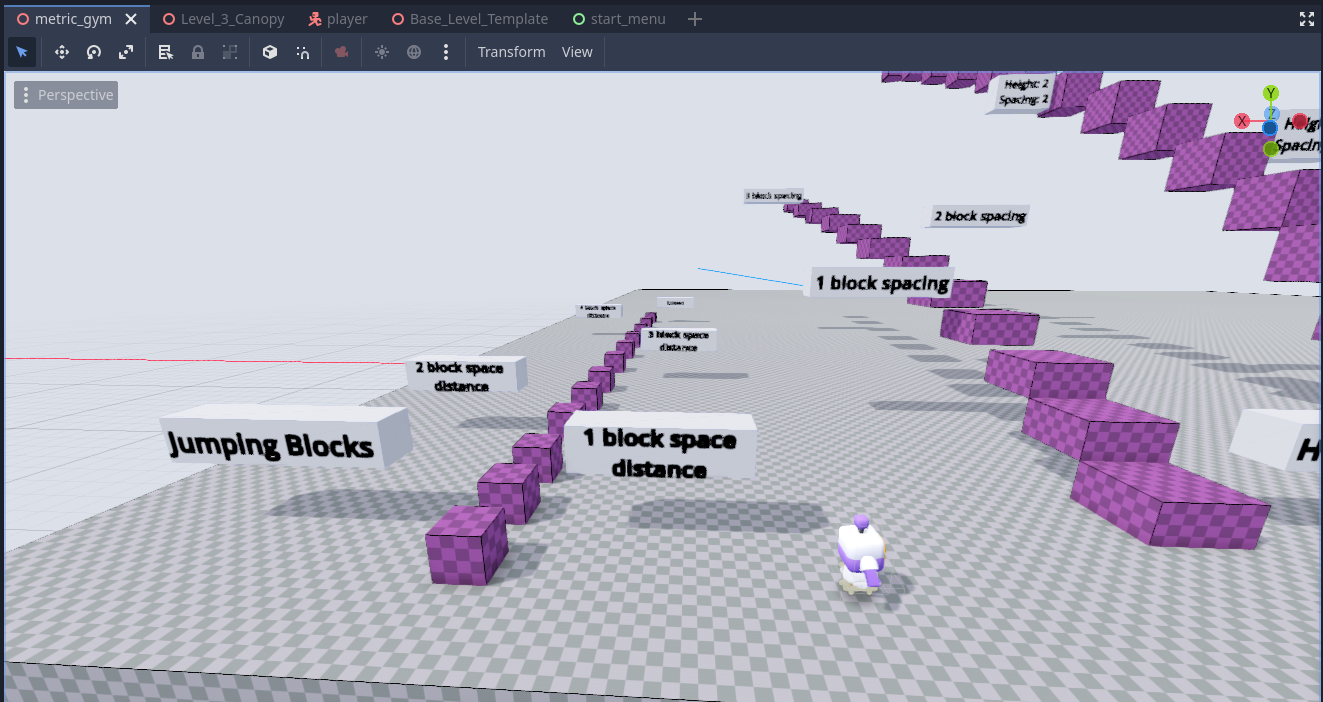Toggle preview sunlight in the toolbar

(x=382, y=52)
